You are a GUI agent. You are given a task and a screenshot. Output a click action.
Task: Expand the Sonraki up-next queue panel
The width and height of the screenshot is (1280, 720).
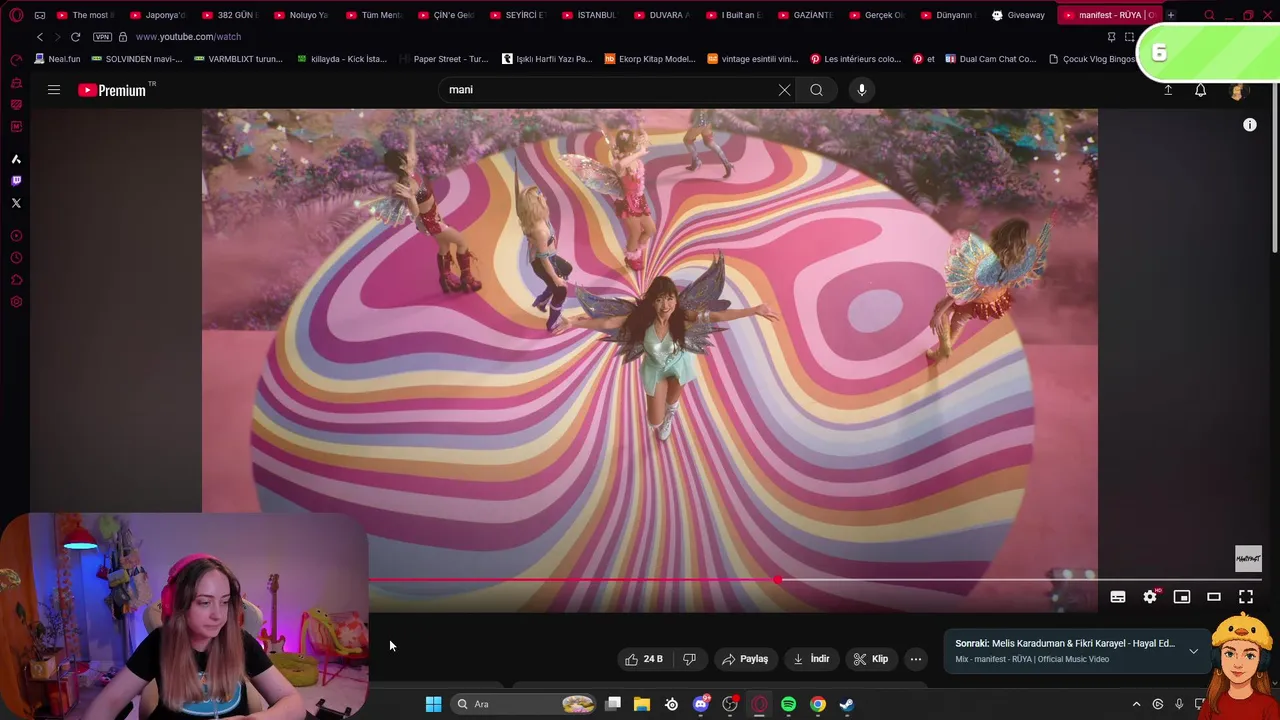pos(1193,651)
